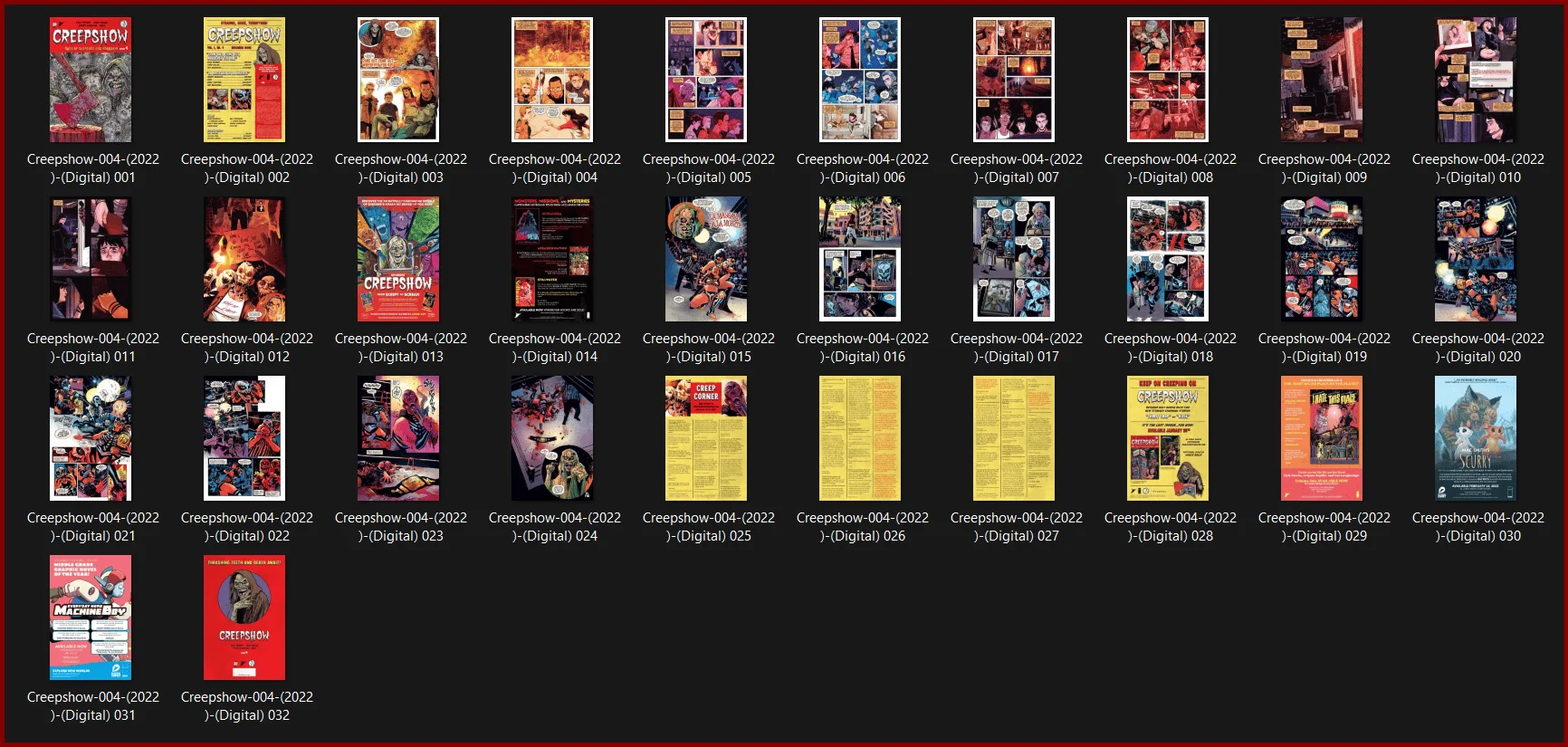Select the page 016 thumbnail
Viewport: 1568px width, 747px height.
pos(860,259)
